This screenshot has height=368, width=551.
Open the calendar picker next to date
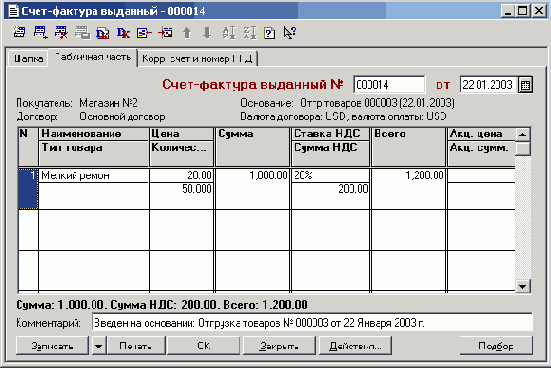pos(525,85)
